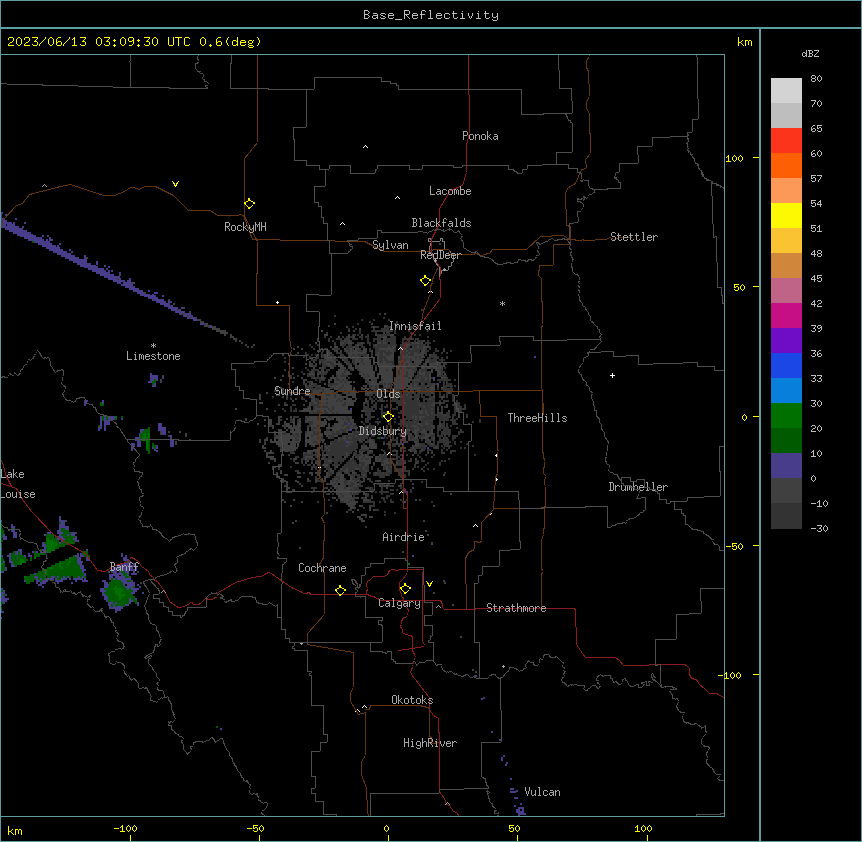Select the yellow 54–51 dBZ legend swatch
862x842 pixels.
(x=786, y=215)
